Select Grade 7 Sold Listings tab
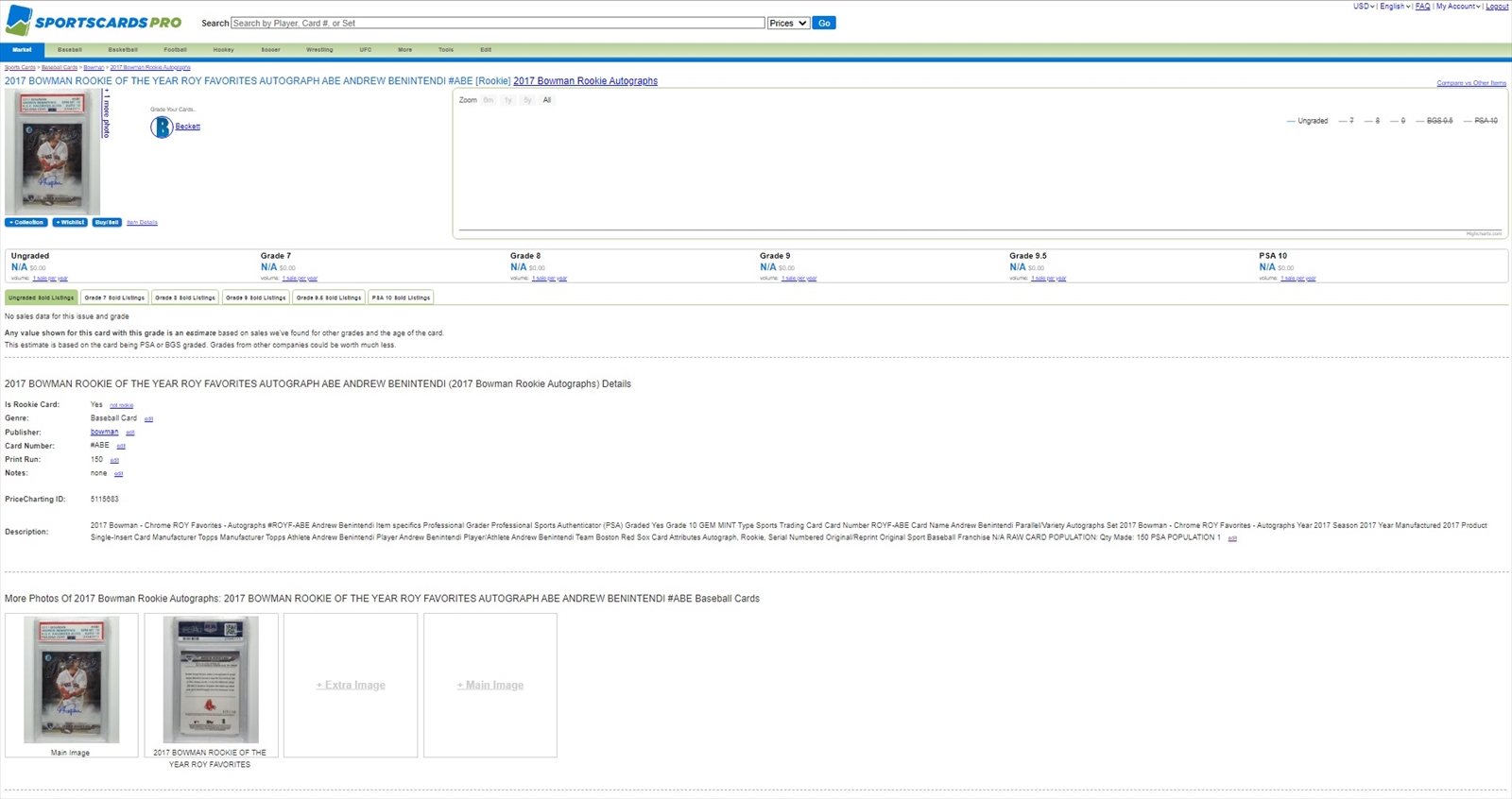Viewport: 1512px width, 799px height. point(114,297)
